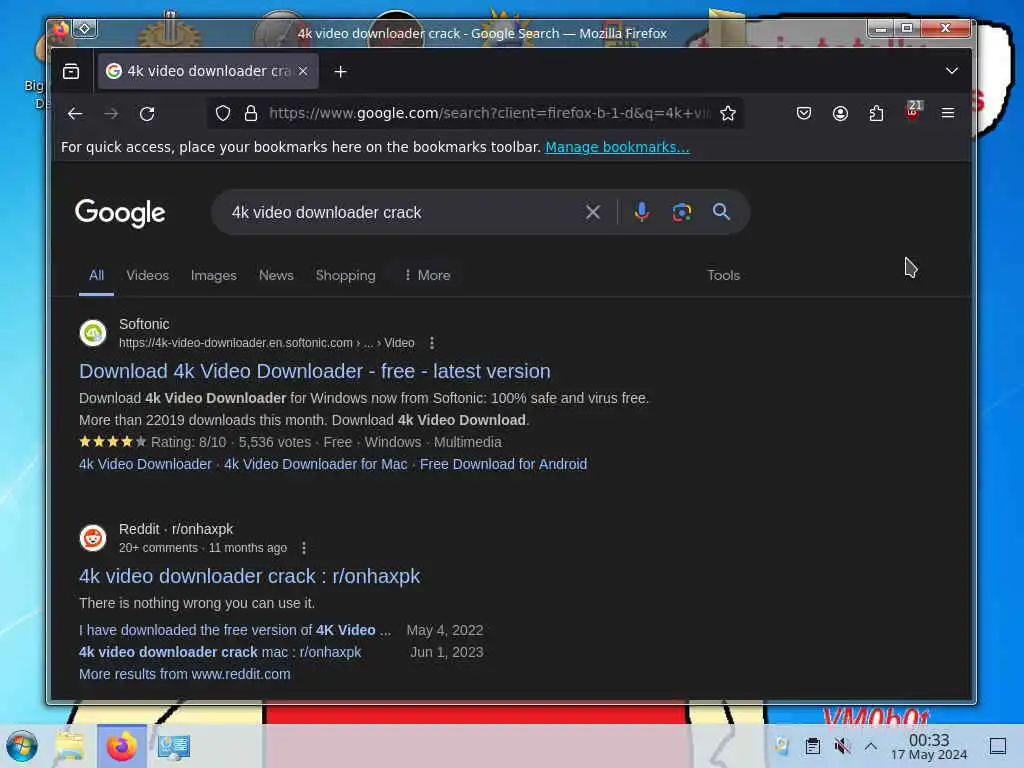Screen dimensions: 1024x768
Task: Open a new tab
Action: tap(340, 71)
